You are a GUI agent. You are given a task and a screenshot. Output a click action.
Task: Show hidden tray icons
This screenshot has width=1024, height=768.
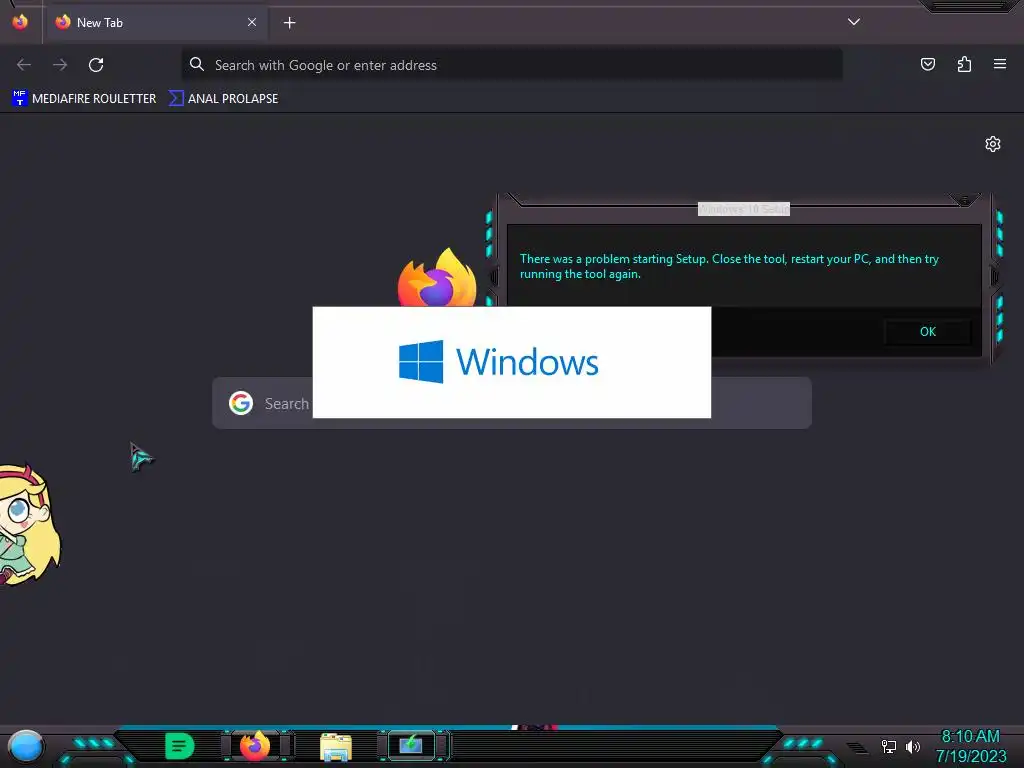coord(857,747)
